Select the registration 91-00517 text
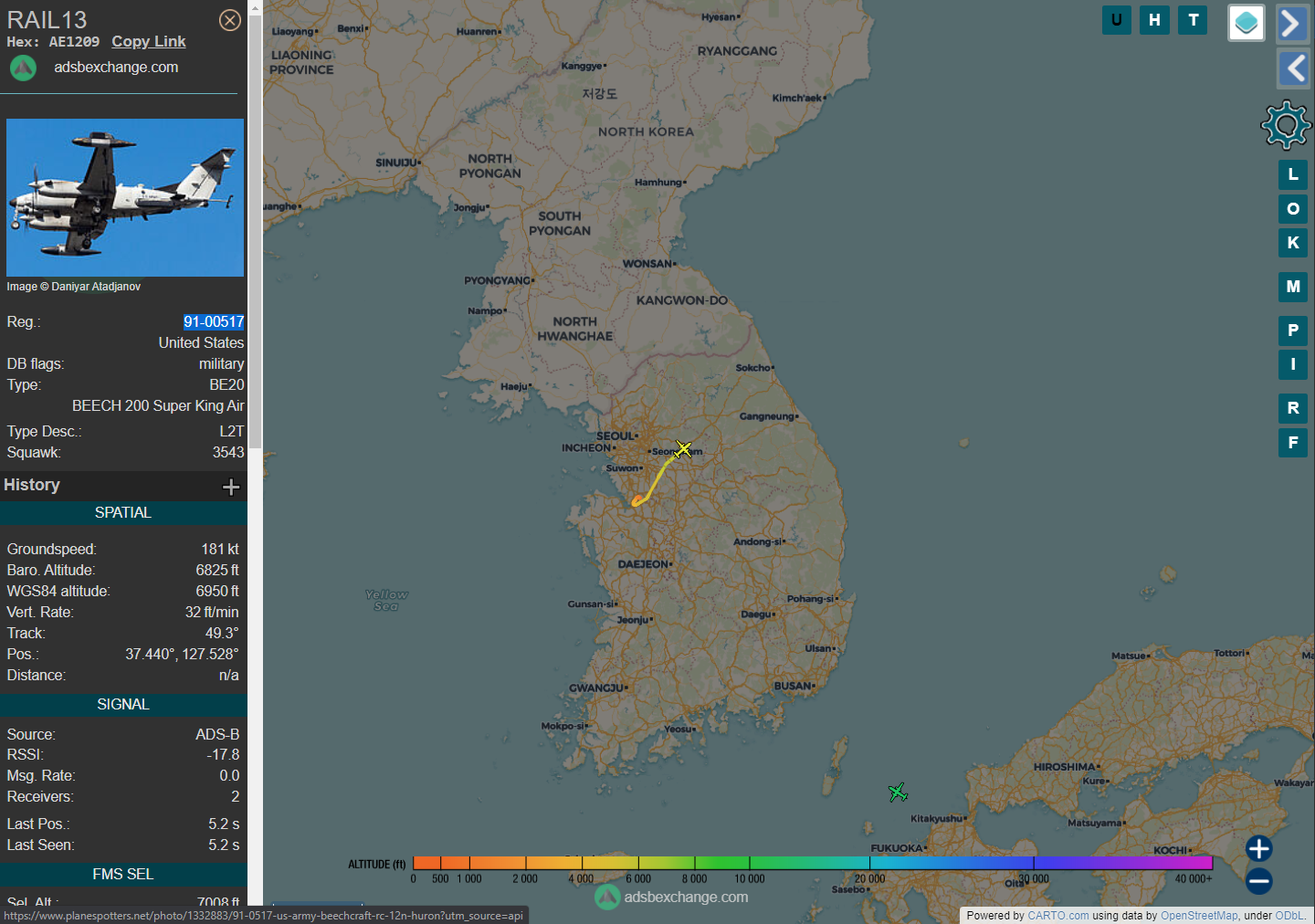1315x924 pixels. click(x=214, y=321)
